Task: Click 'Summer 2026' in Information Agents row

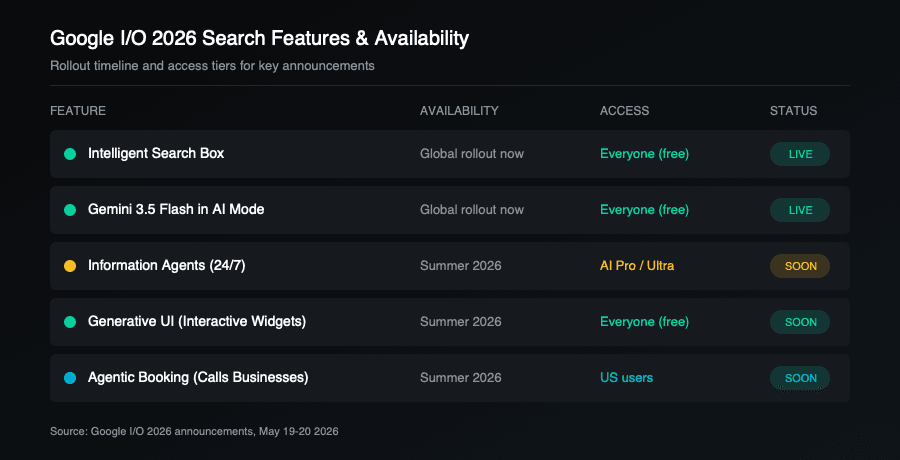Action: pyautogui.click(x=461, y=266)
